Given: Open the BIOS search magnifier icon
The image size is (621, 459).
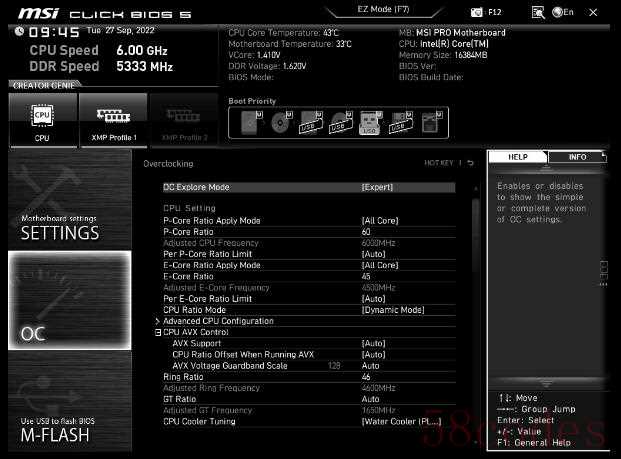Looking at the screenshot, I should pos(538,13).
